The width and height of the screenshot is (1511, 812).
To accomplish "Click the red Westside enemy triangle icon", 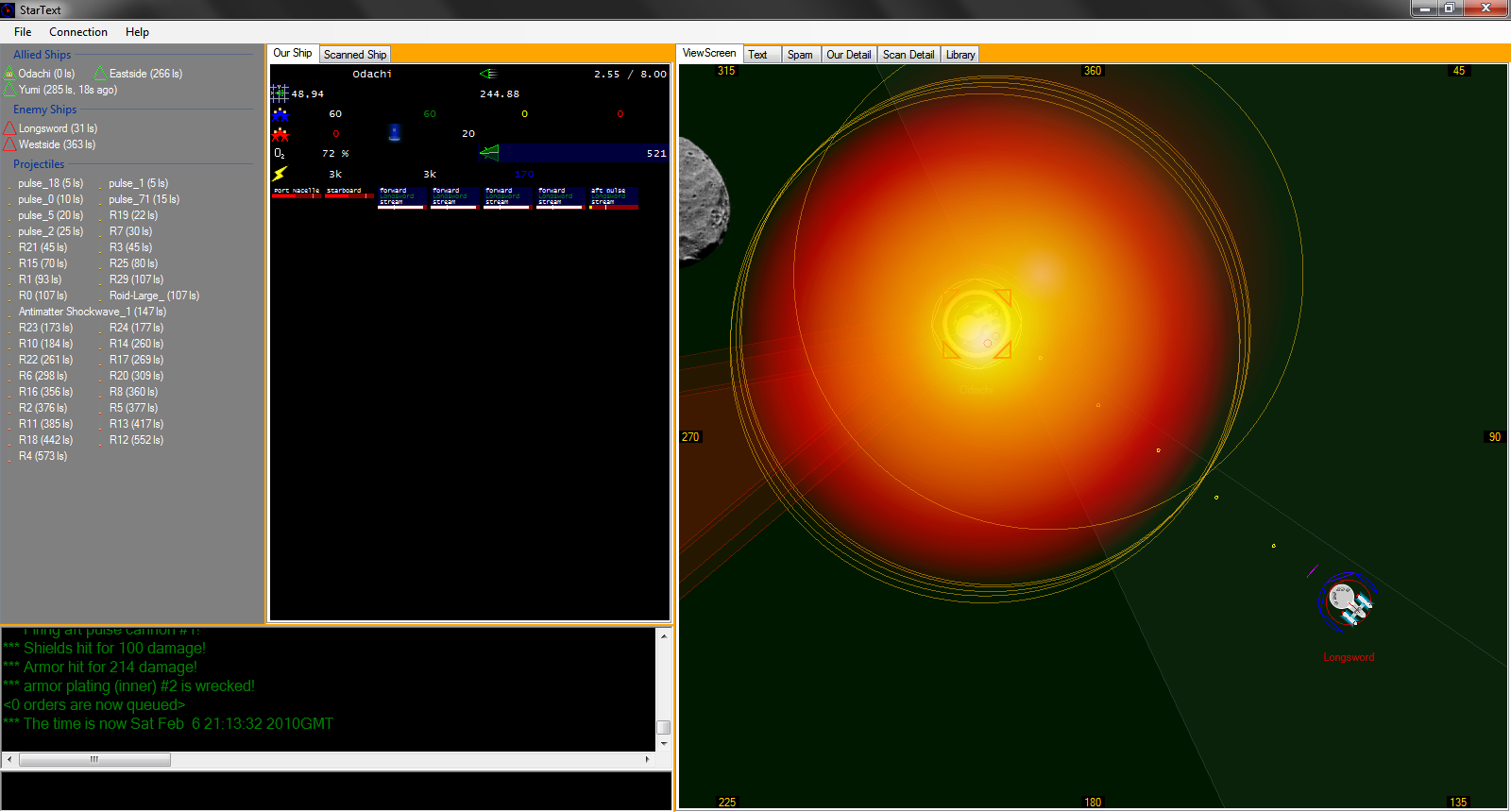I will [9, 144].
